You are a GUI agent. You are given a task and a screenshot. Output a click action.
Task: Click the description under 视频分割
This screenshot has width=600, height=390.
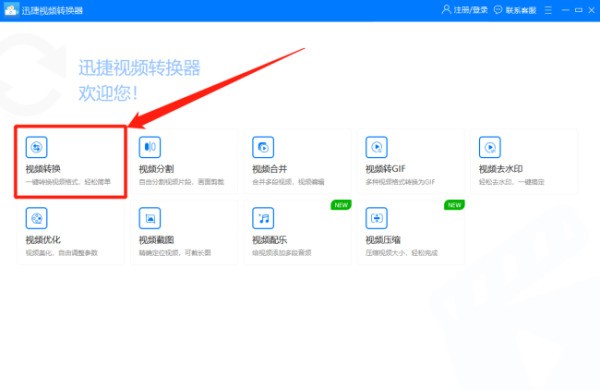click(181, 182)
